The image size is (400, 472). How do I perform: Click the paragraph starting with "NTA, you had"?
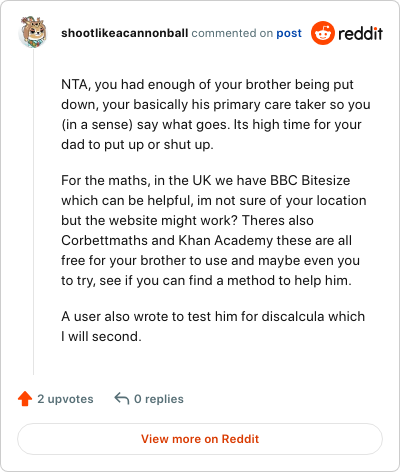[216, 114]
